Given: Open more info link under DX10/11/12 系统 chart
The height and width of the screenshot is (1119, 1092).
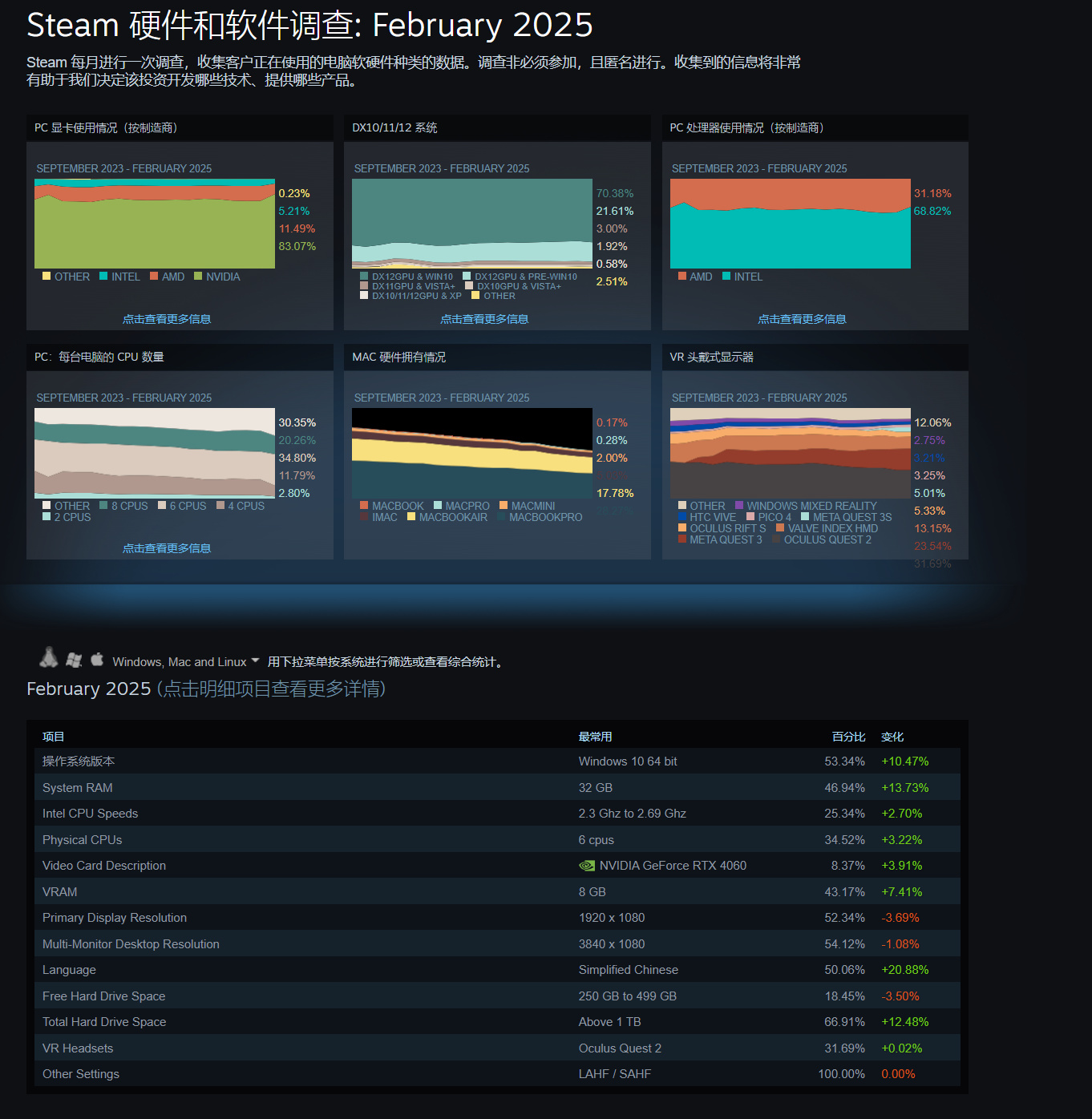Looking at the screenshot, I should (484, 319).
